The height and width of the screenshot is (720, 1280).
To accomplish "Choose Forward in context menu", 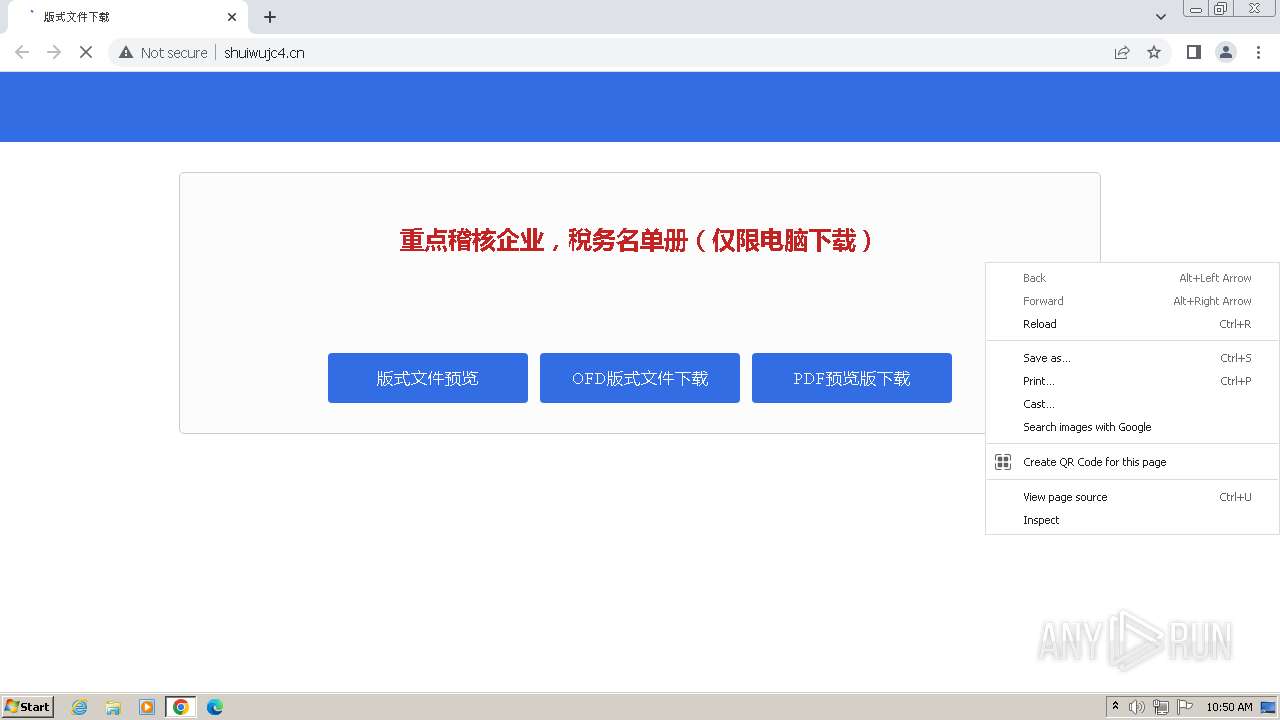I will tap(1132, 301).
